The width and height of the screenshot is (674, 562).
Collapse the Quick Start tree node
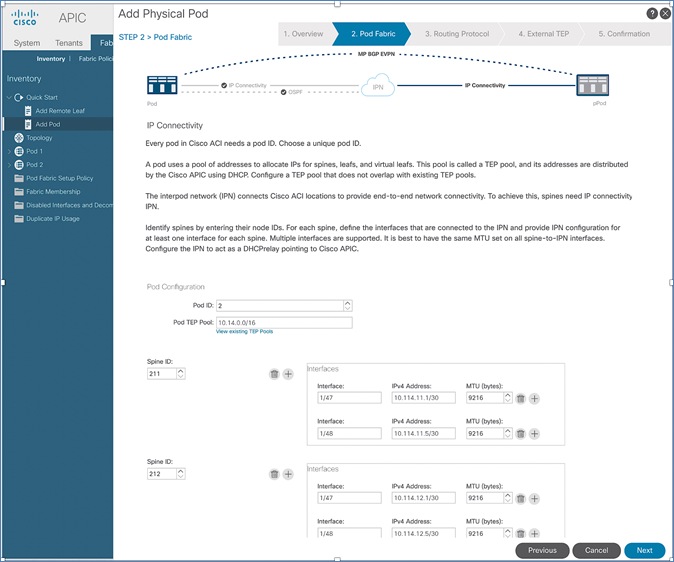pyautogui.click(x=9, y=98)
